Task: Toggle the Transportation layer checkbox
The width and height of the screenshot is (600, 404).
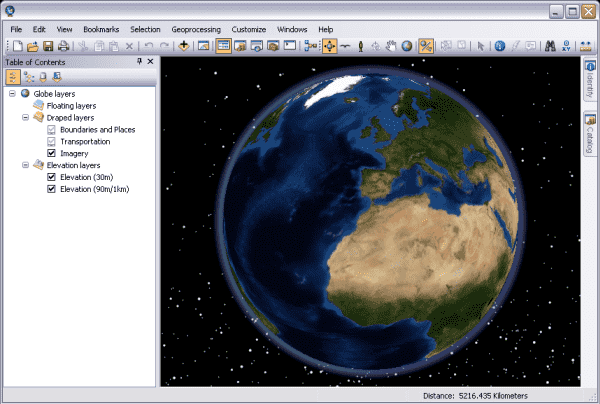Action: click(x=51, y=142)
